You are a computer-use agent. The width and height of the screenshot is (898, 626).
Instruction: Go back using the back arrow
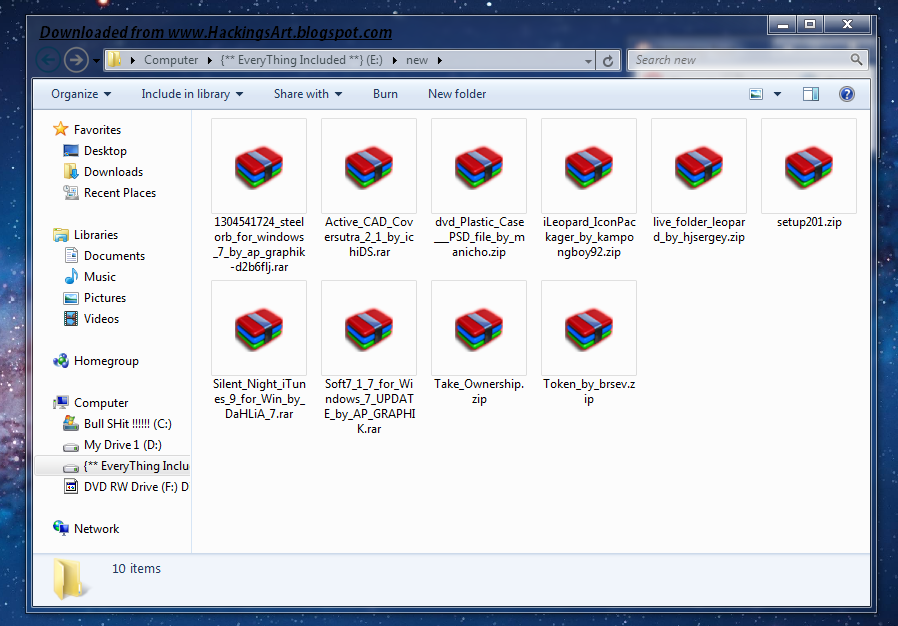coord(47,60)
